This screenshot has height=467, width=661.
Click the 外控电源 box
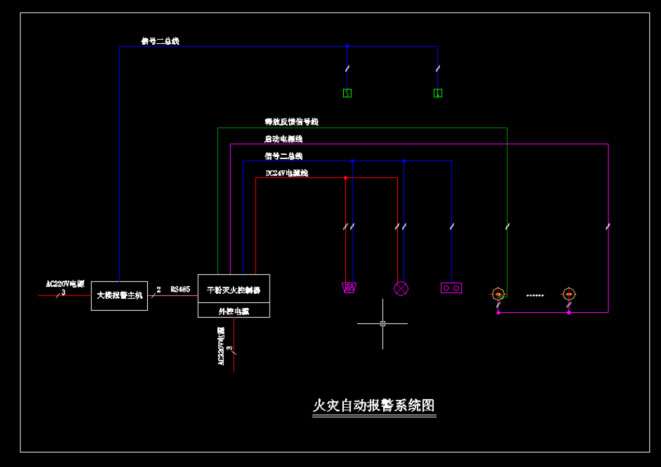pyautogui.click(x=234, y=311)
